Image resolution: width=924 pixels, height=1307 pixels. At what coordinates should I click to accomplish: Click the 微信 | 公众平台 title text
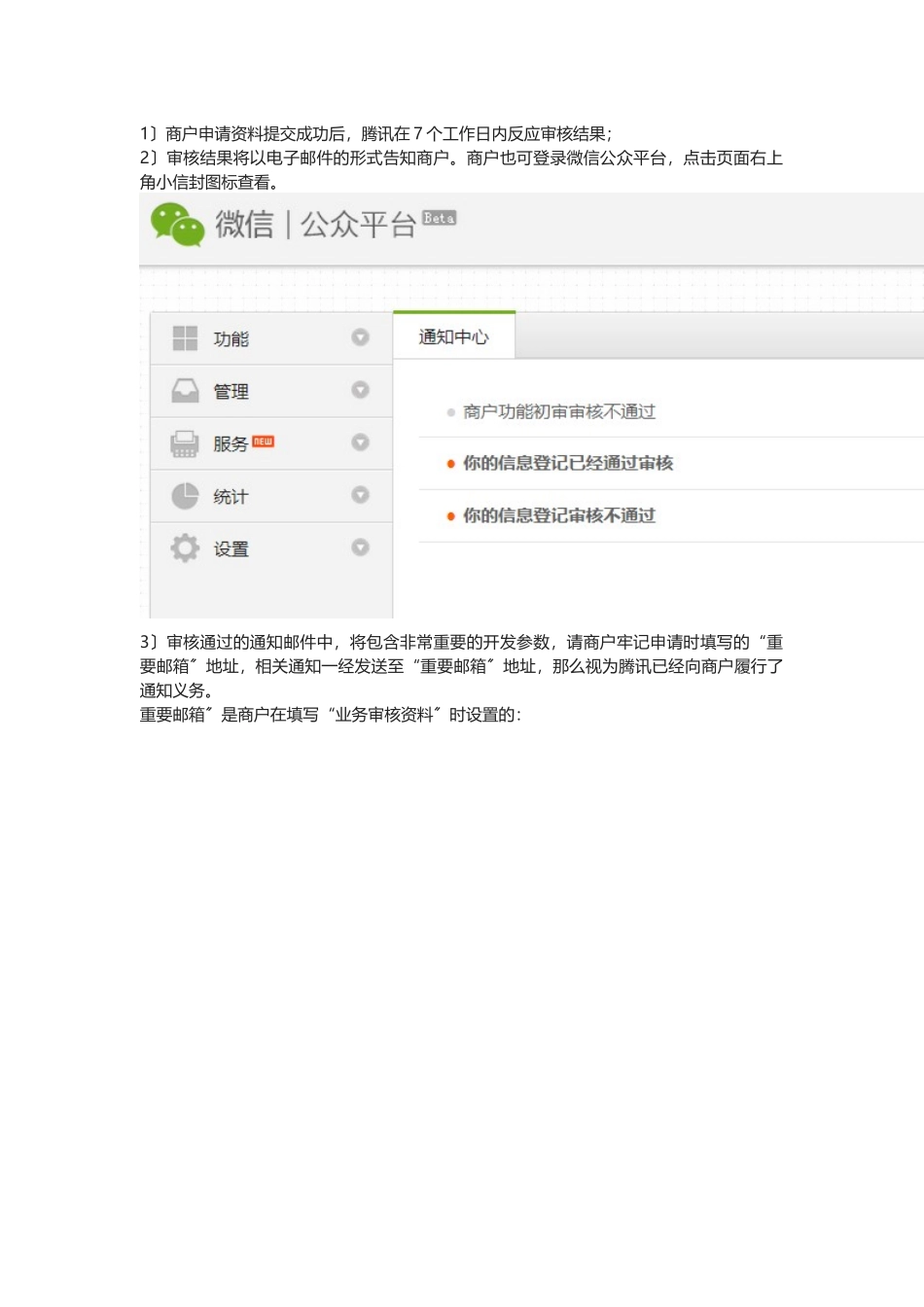(315, 225)
